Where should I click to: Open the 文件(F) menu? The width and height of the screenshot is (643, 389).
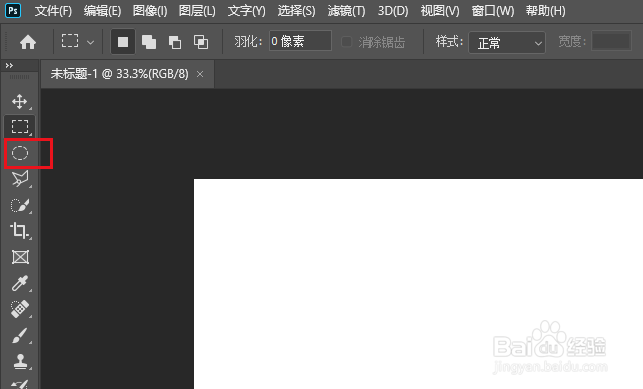(53, 11)
